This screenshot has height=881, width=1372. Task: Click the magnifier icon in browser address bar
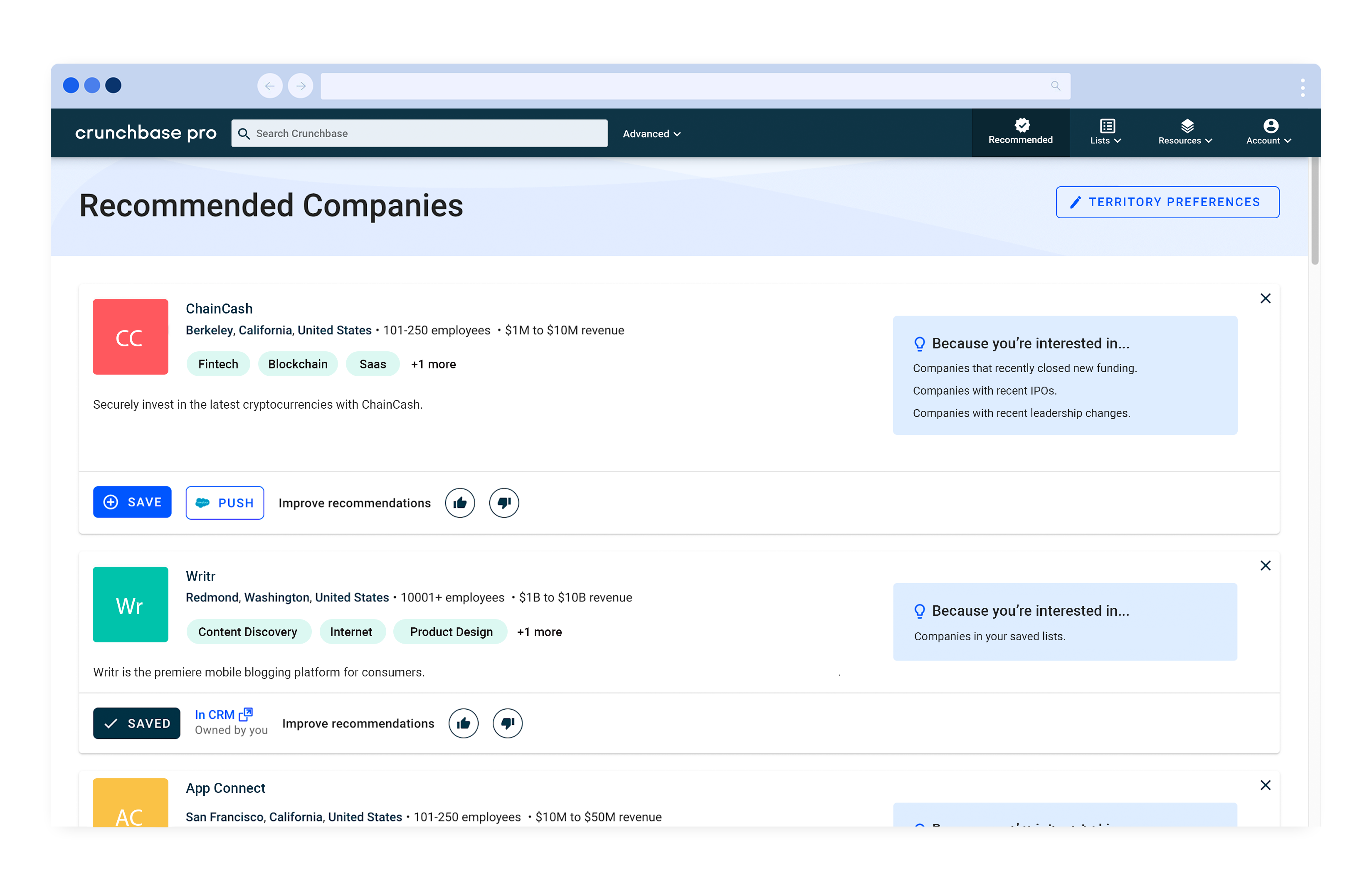pyautogui.click(x=1055, y=86)
